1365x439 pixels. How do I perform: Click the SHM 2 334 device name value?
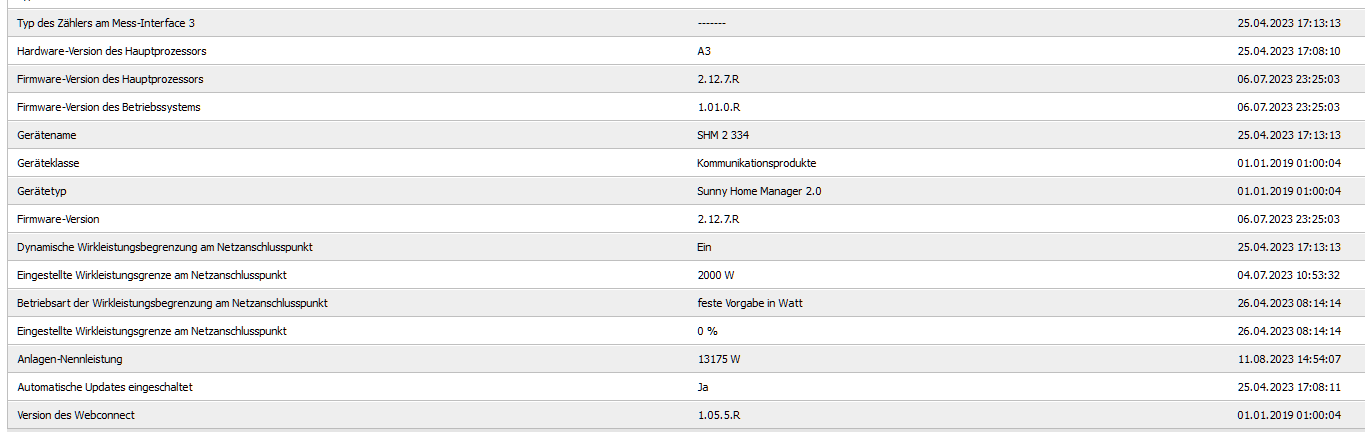tap(723, 135)
